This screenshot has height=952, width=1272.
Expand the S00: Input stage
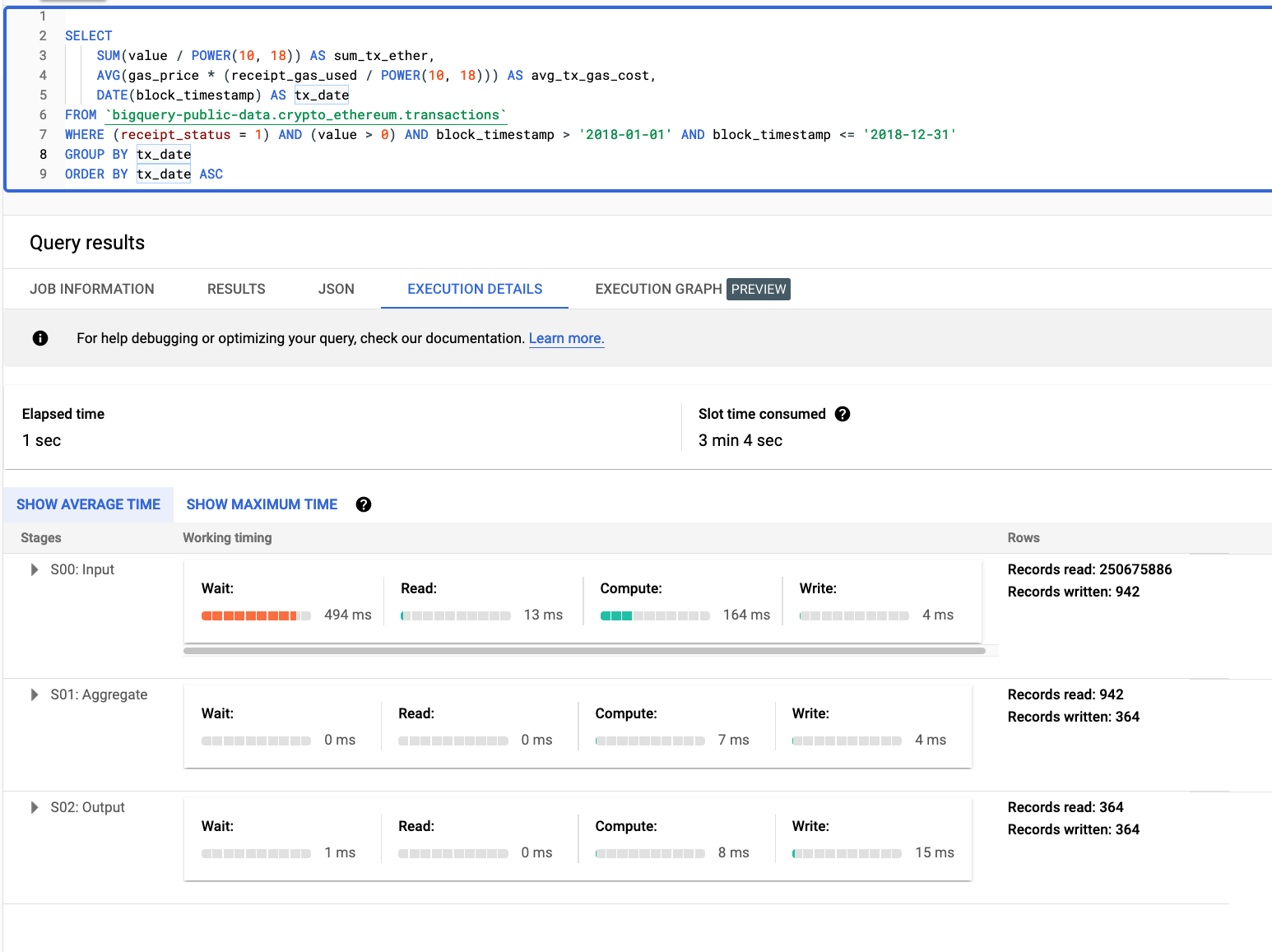35,569
